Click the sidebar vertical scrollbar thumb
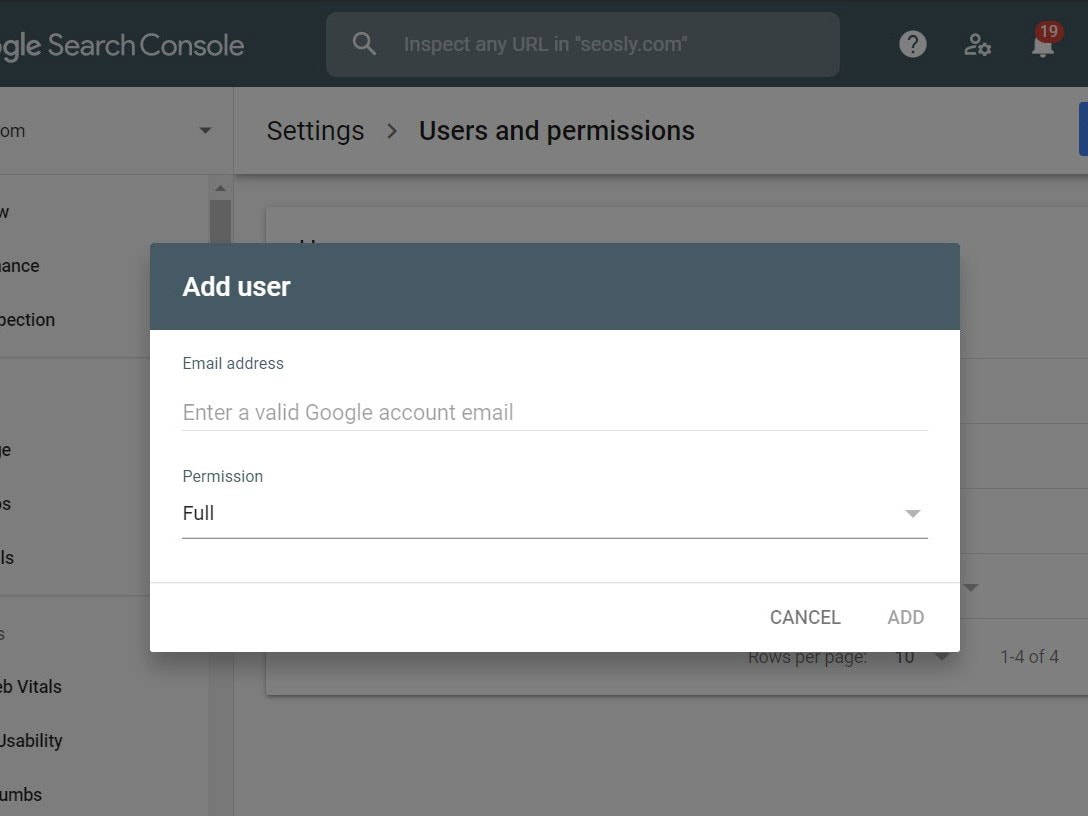This screenshot has width=1088, height=816. pyautogui.click(x=220, y=221)
